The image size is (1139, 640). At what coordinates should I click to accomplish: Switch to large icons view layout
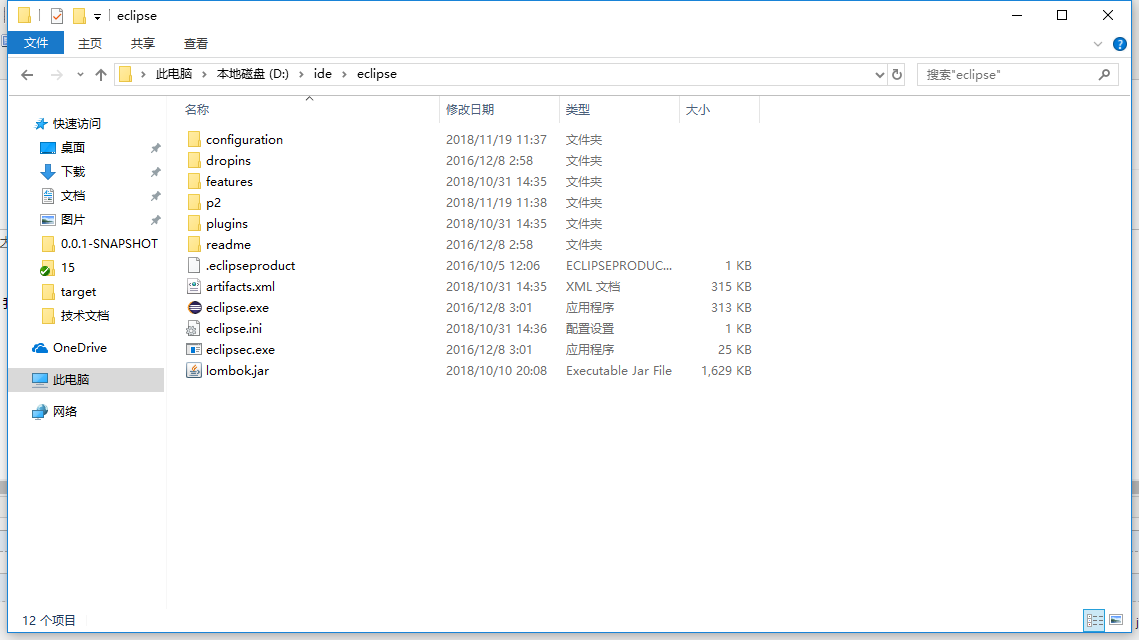pos(1116,620)
